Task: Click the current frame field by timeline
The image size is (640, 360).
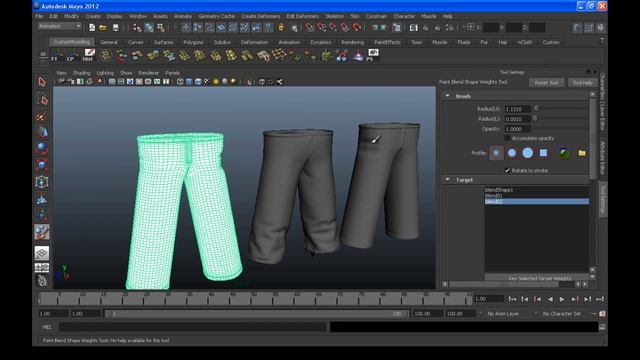Action: coord(489,299)
